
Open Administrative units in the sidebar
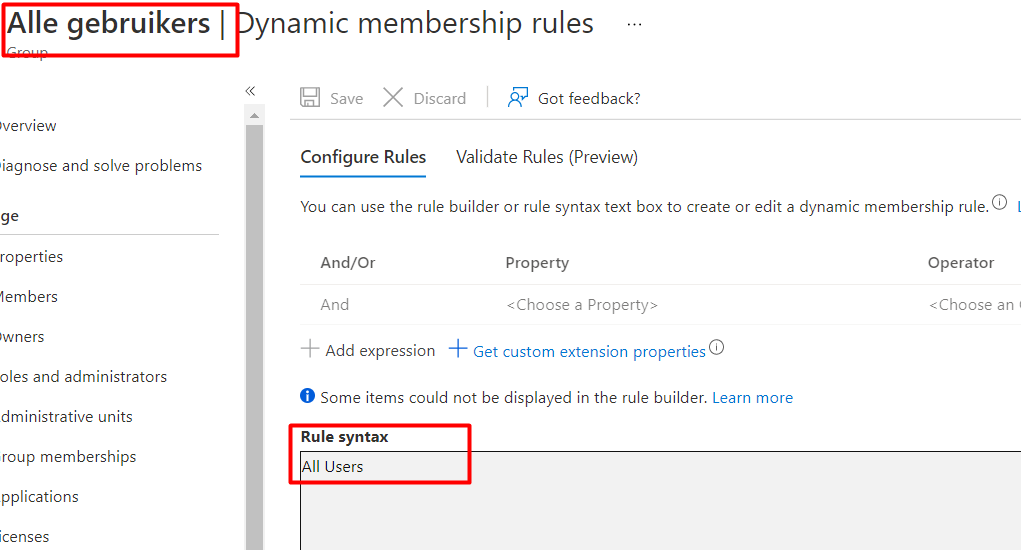click(x=66, y=417)
